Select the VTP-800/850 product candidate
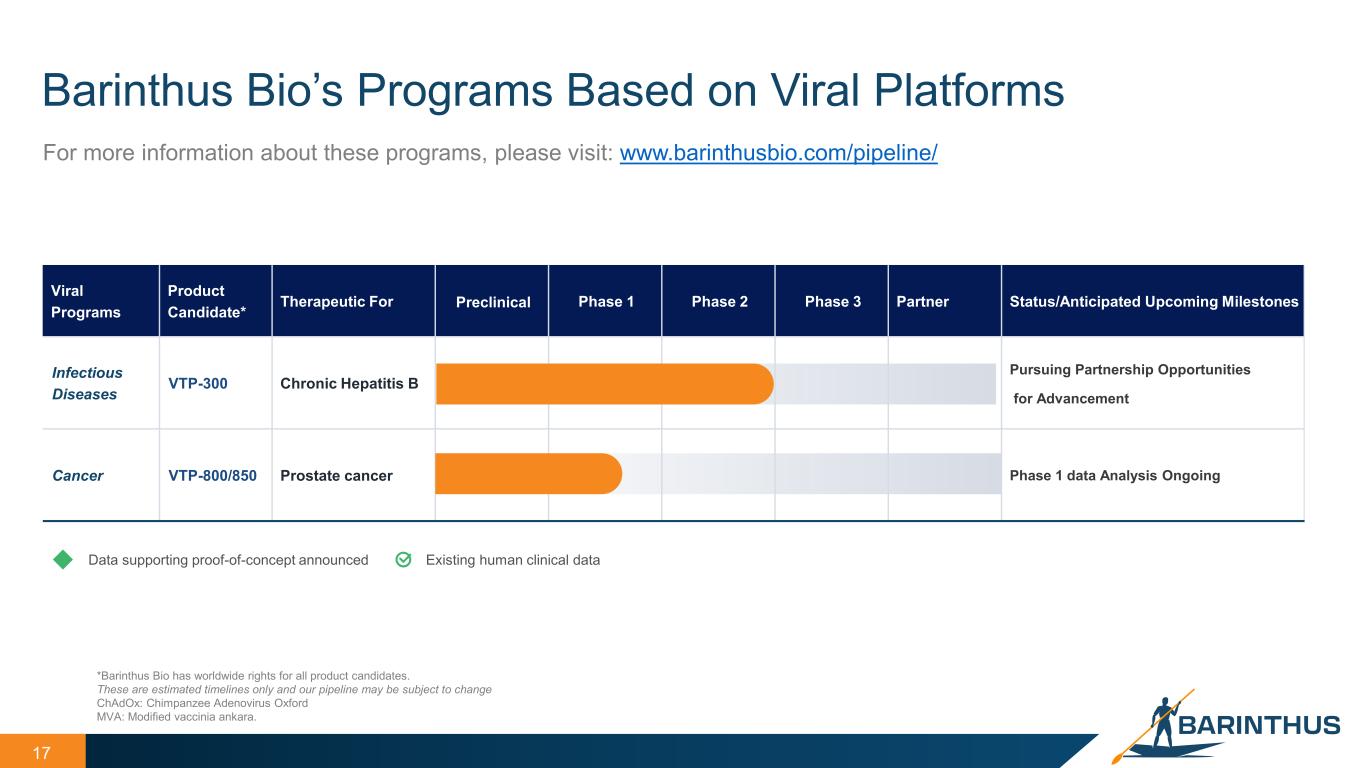Screen dimensions: 1365x768 pos(212,476)
